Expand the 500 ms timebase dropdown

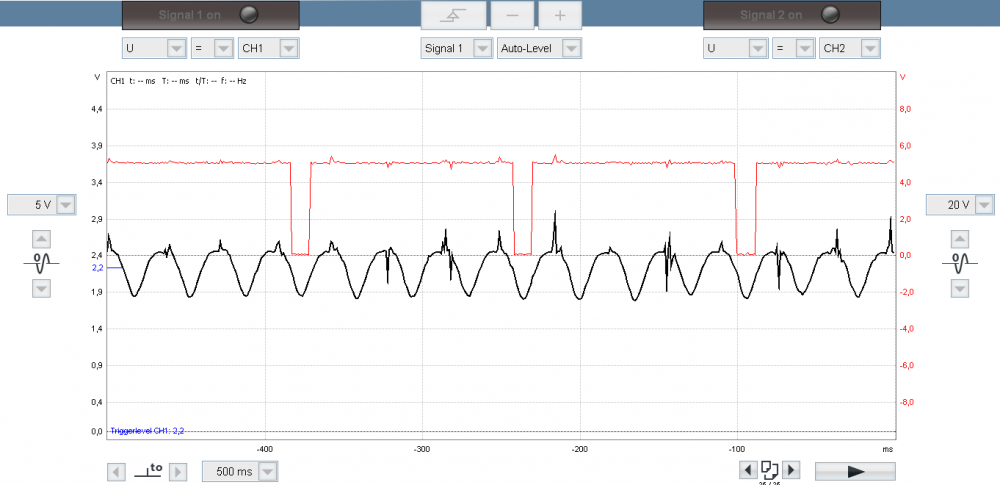point(266,471)
